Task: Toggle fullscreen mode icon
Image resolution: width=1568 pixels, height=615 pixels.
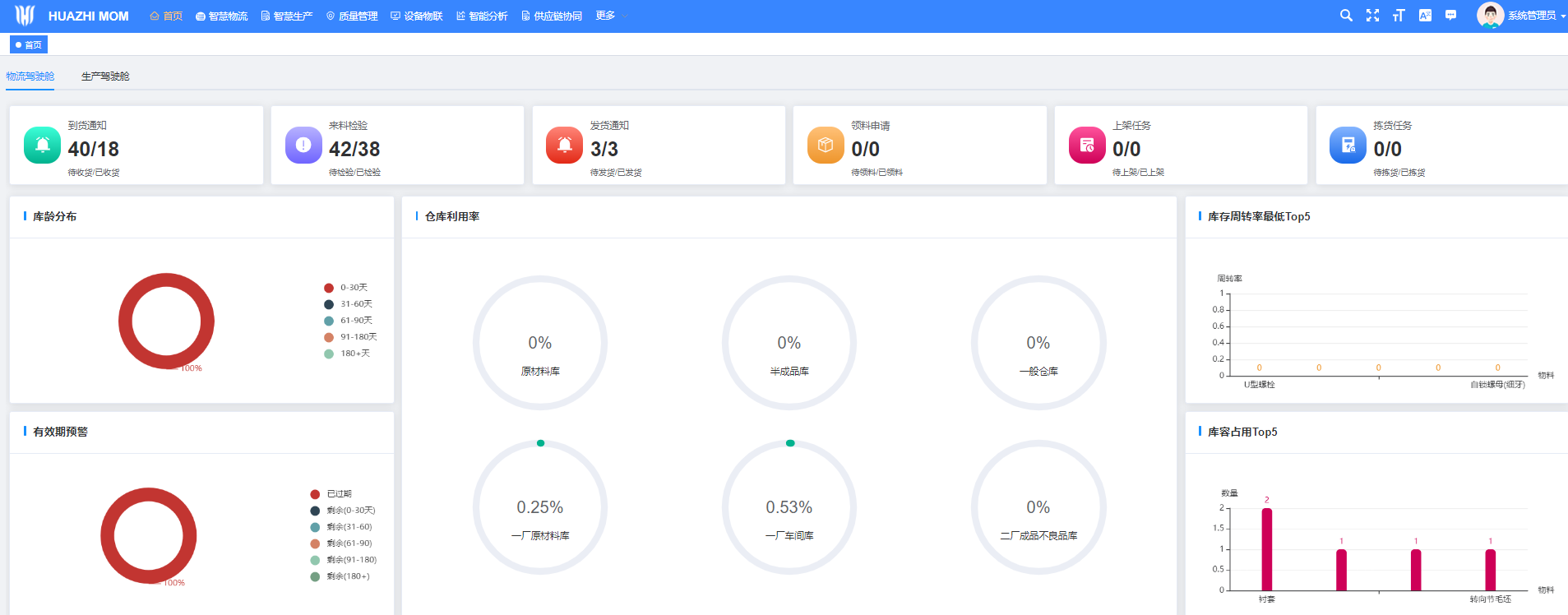Action: coord(1372,16)
